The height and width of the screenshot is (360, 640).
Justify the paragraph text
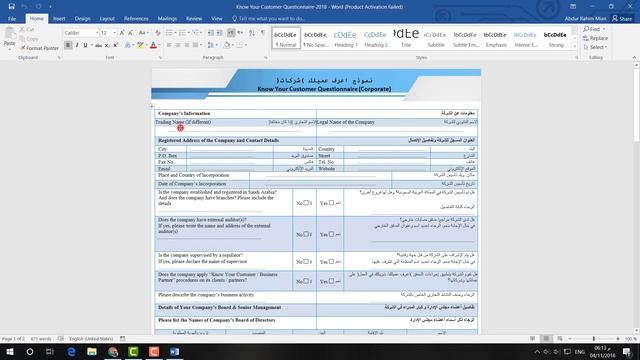[x=195, y=45]
